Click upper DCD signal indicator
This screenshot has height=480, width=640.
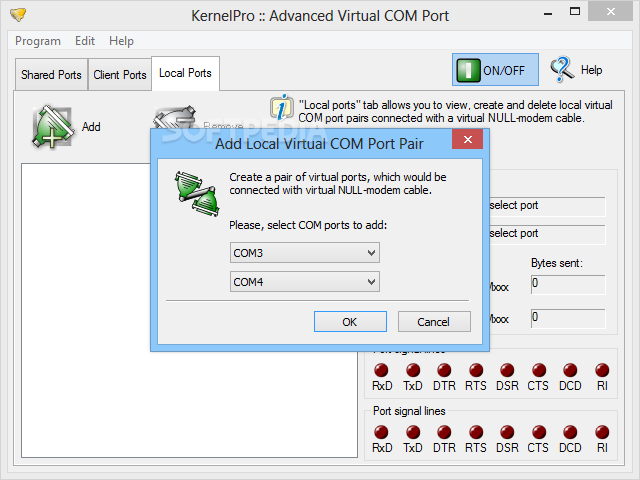click(x=570, y=370)
